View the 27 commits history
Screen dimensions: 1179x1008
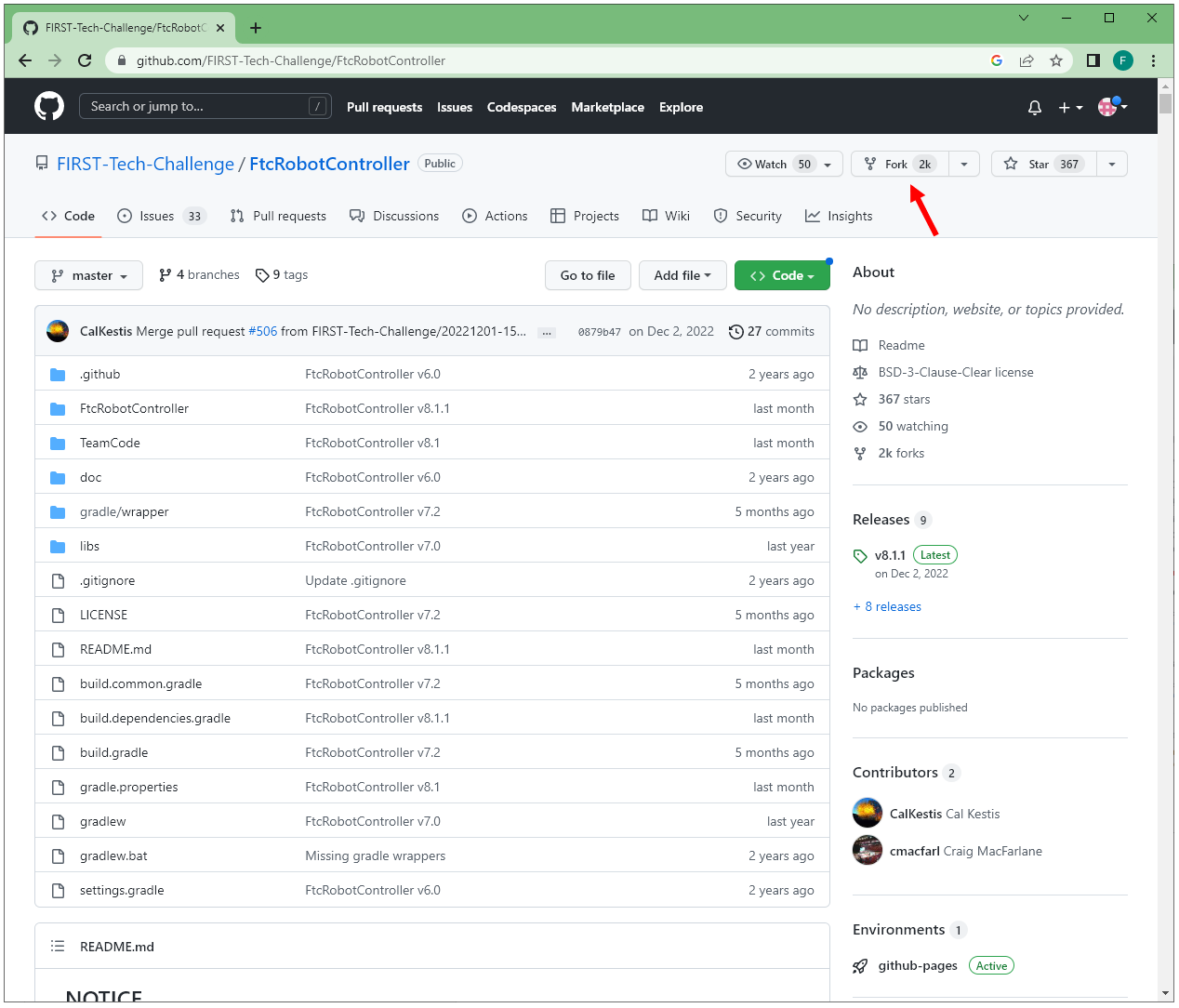tap(772, 331)
